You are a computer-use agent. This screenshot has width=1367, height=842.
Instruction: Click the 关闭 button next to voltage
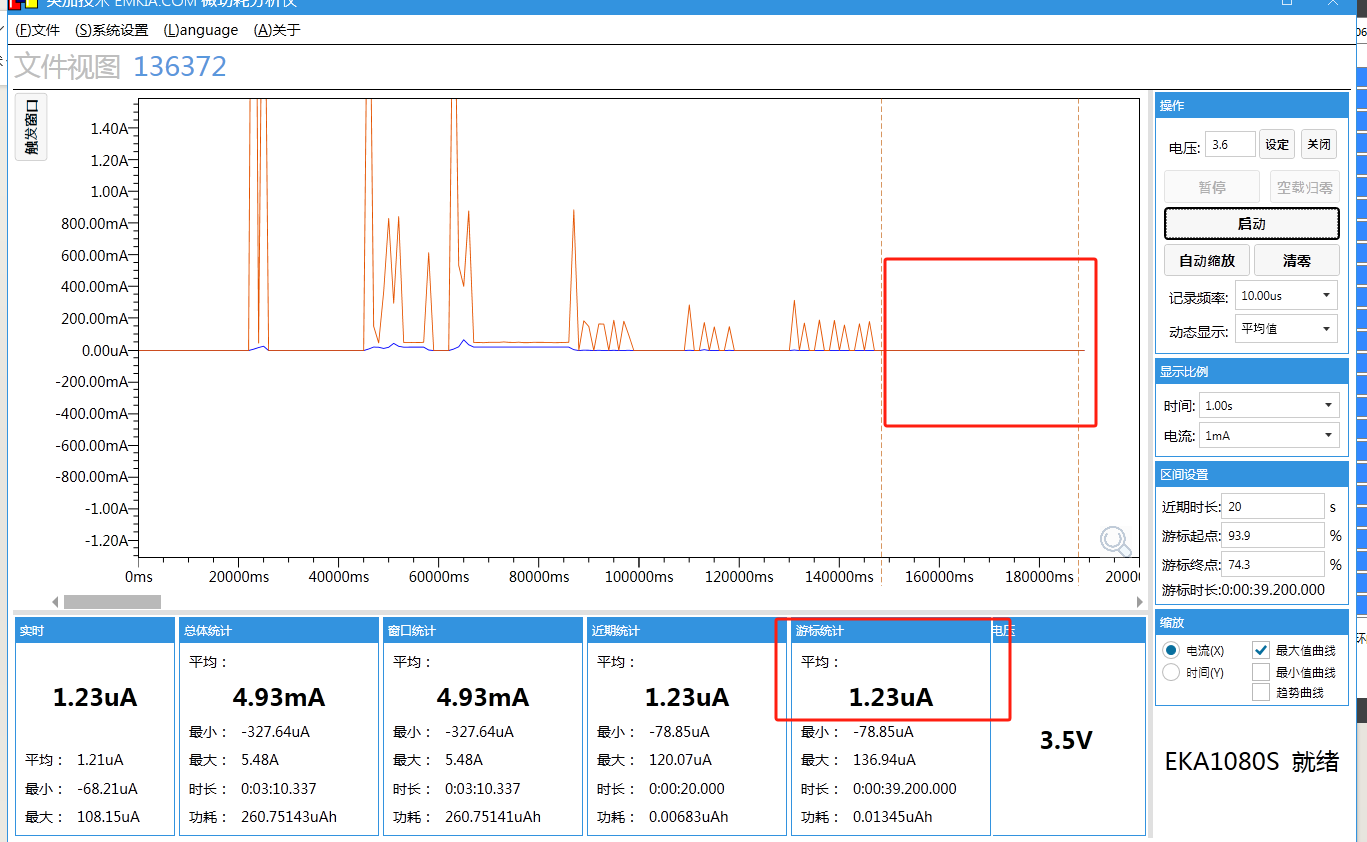1319,144
